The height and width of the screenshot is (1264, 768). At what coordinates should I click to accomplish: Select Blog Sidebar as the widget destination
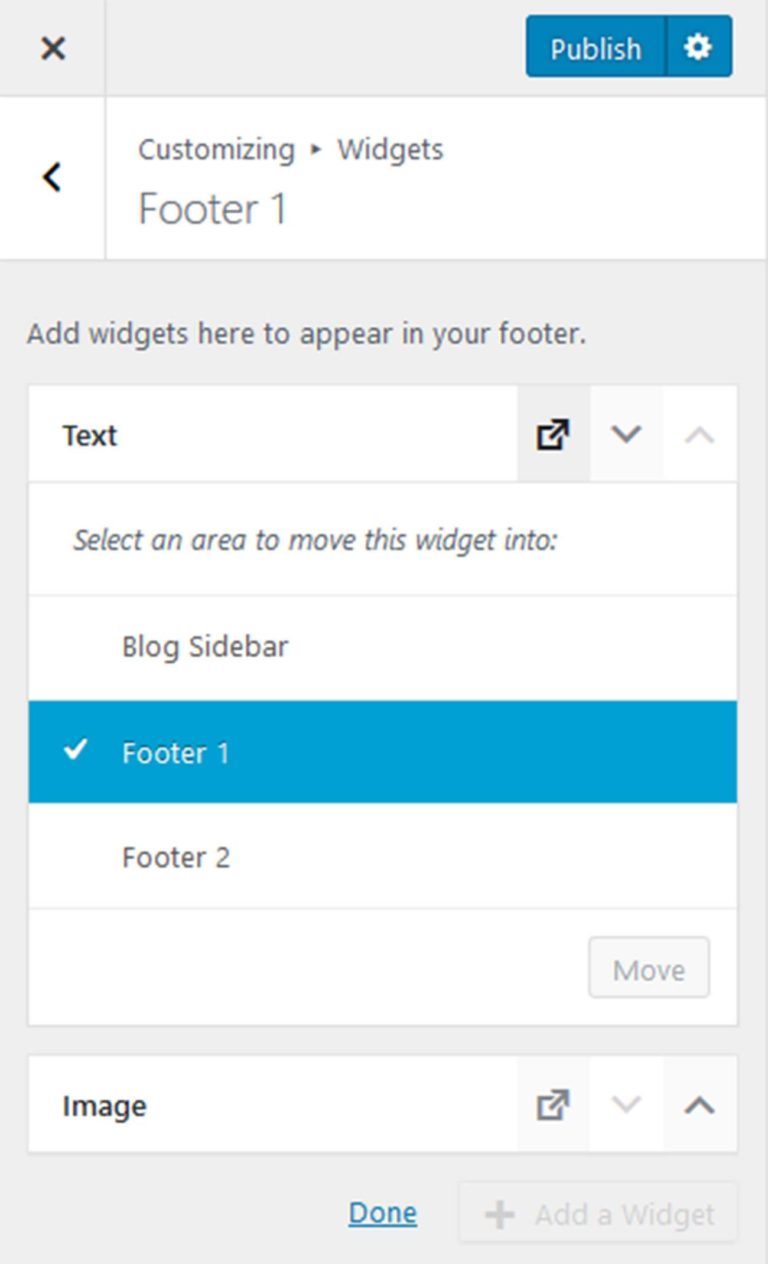[204, 646]
